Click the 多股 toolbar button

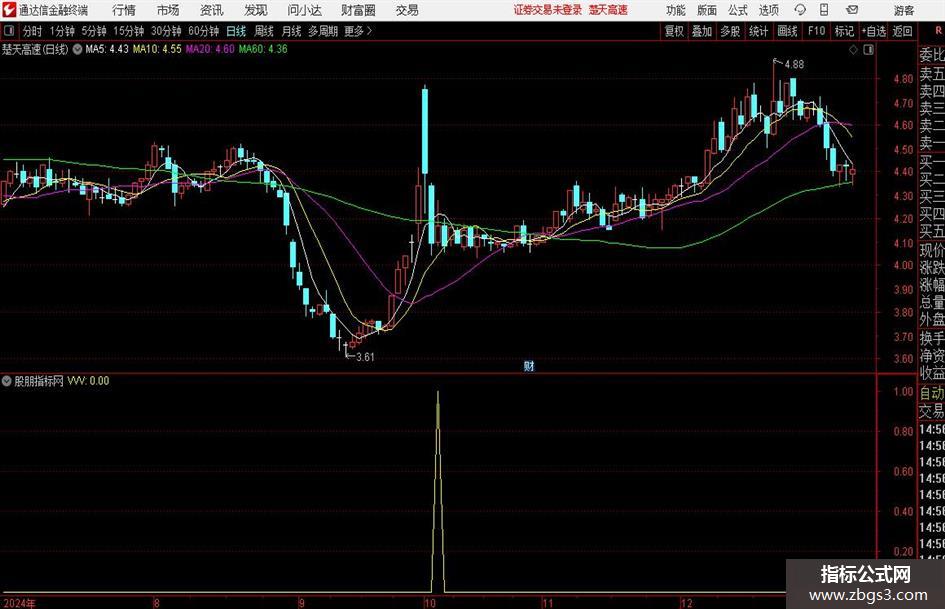pyautogui.click(x=730, y=31)
